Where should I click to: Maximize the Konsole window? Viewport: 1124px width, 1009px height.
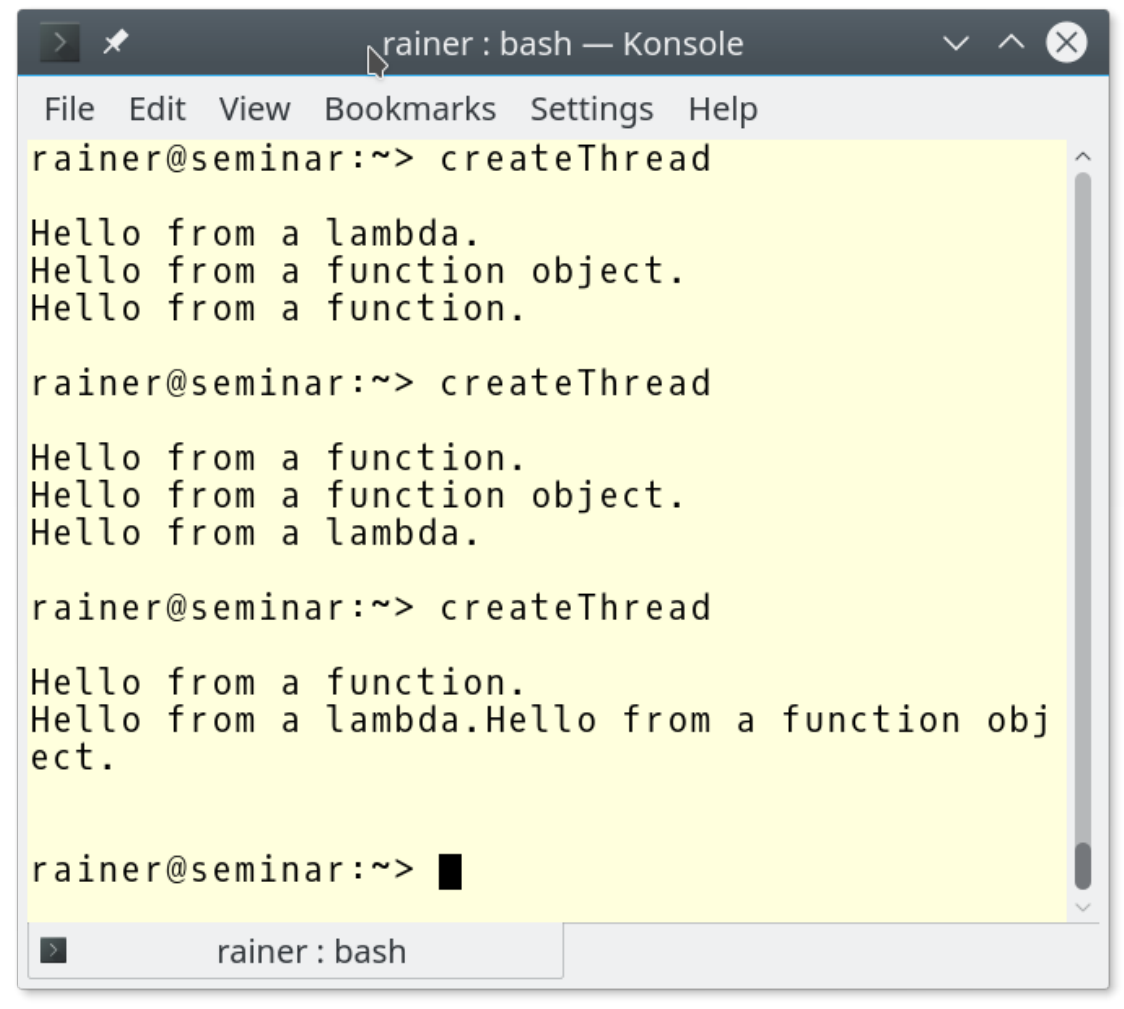pyautogui.click(x=1011, y=43)
